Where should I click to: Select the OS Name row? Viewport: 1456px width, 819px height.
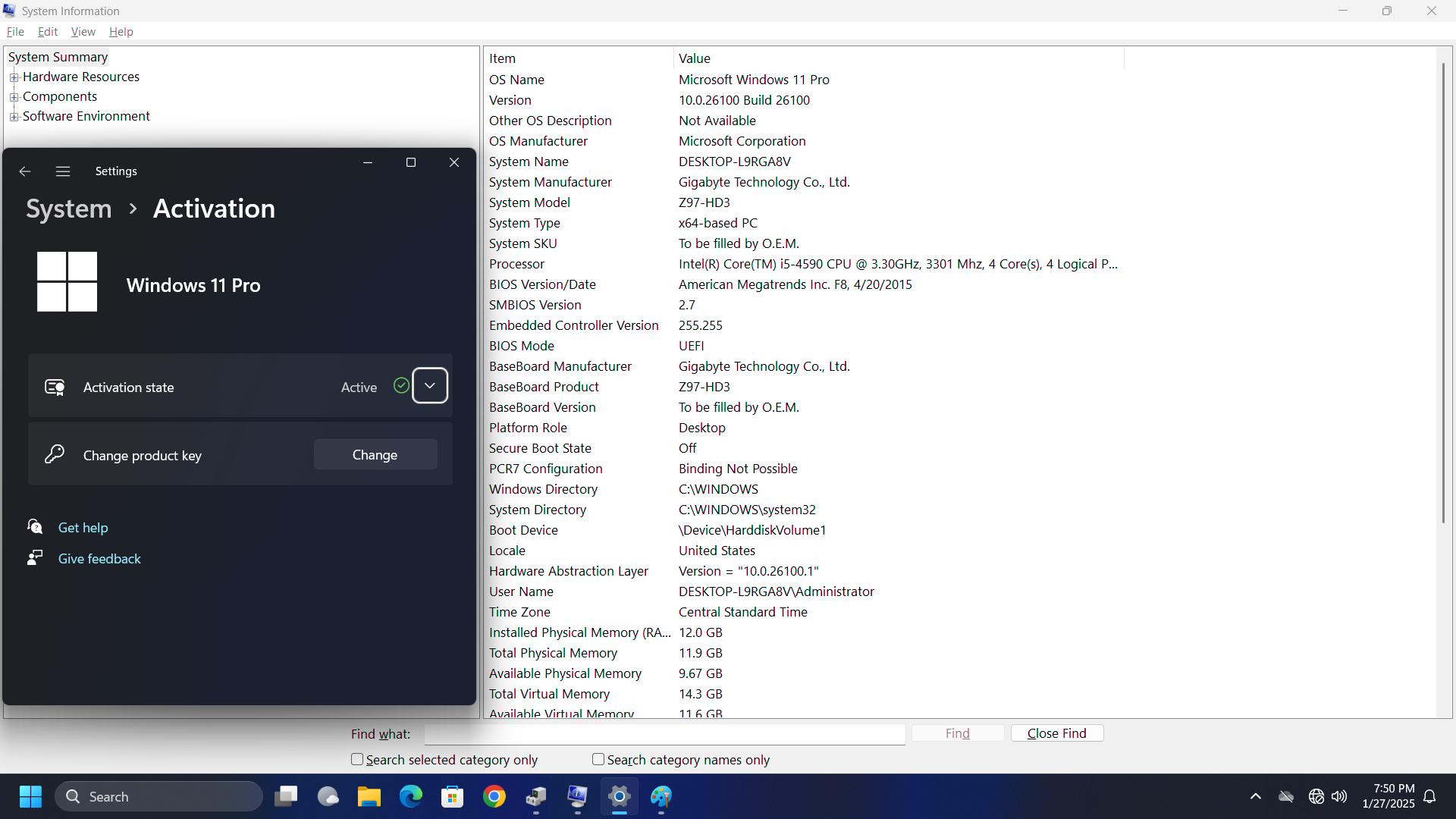pyautogui.click(x=804, y=80)
